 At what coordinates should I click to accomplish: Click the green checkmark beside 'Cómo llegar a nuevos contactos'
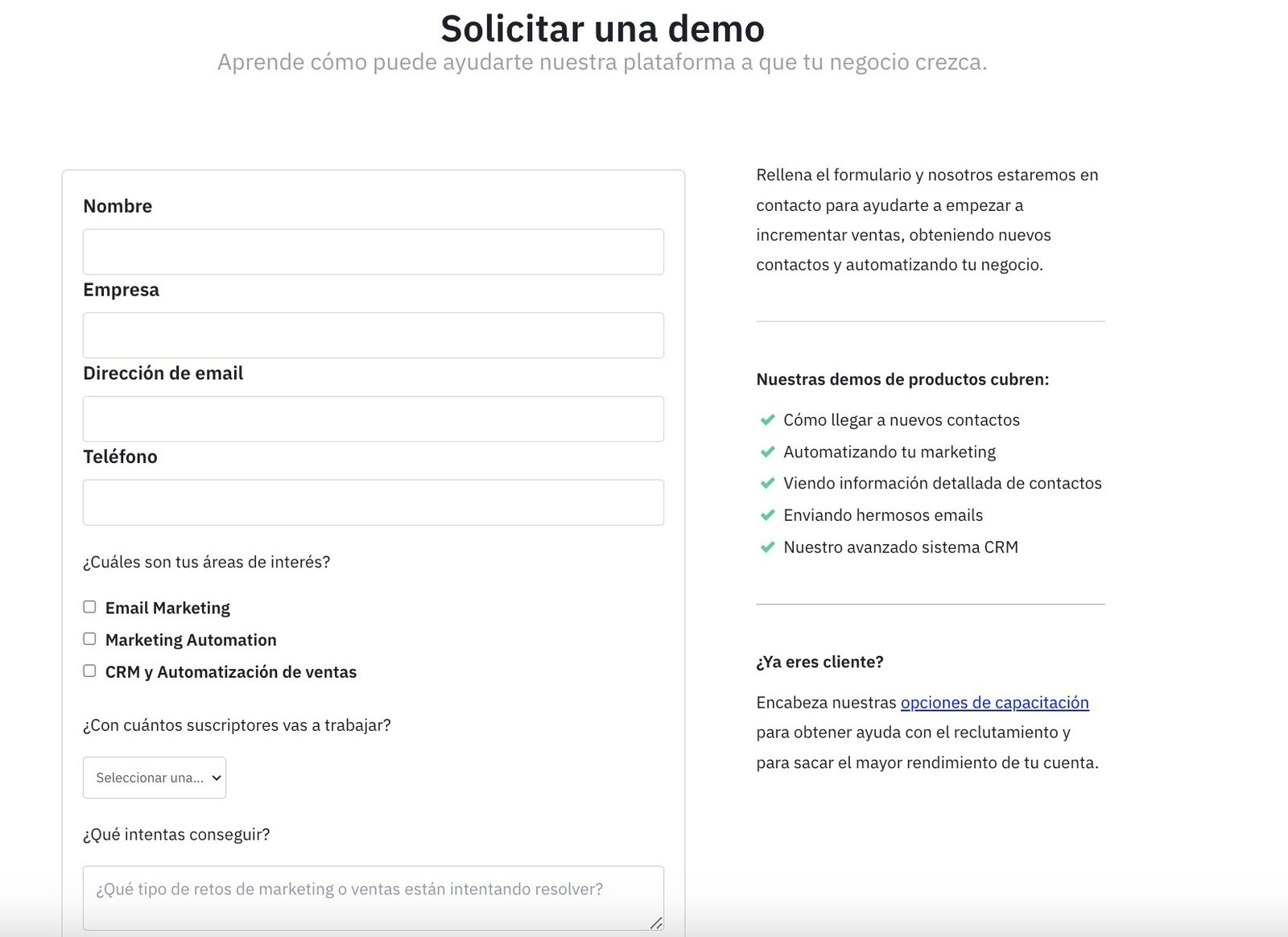767,420
